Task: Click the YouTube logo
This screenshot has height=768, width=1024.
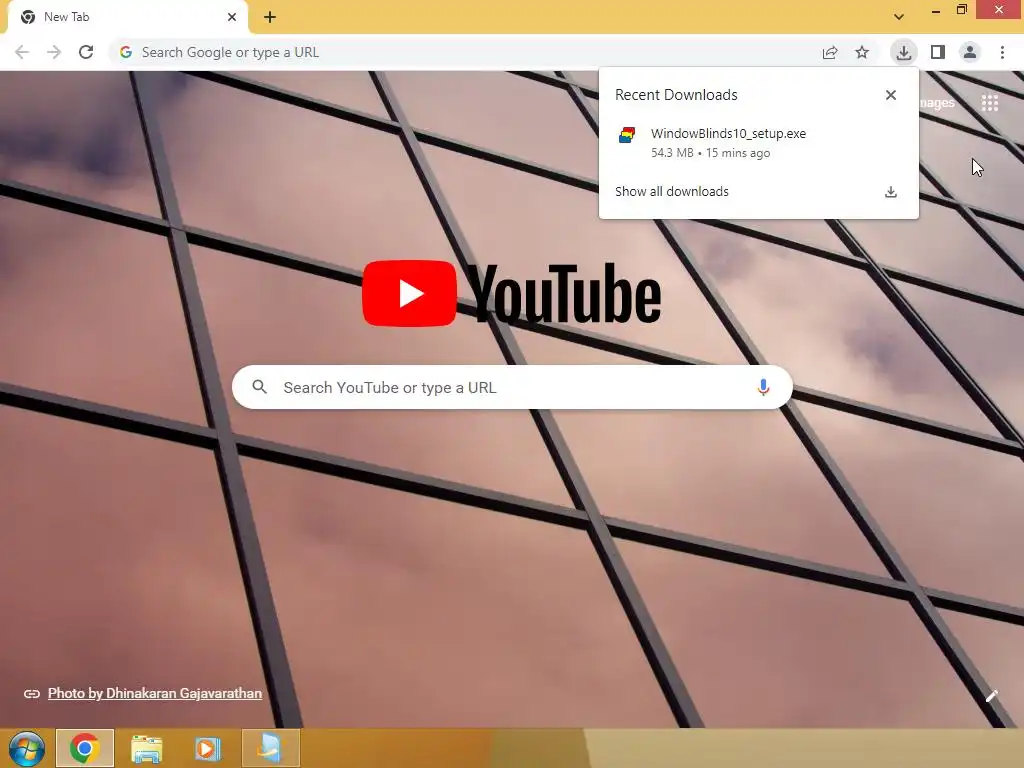Action: (511, 293)
